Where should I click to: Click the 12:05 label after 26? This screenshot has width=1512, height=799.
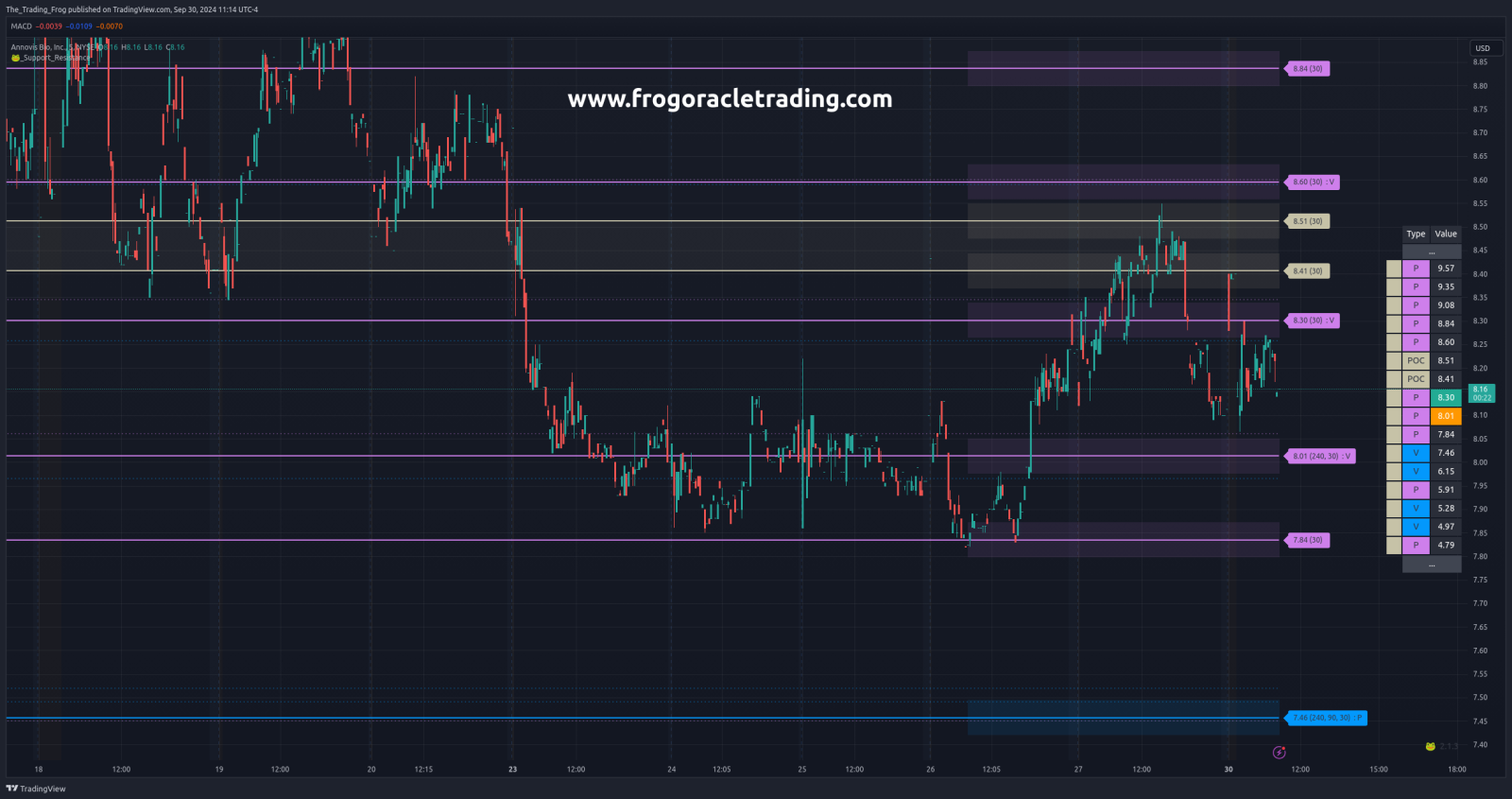point(991,770)
